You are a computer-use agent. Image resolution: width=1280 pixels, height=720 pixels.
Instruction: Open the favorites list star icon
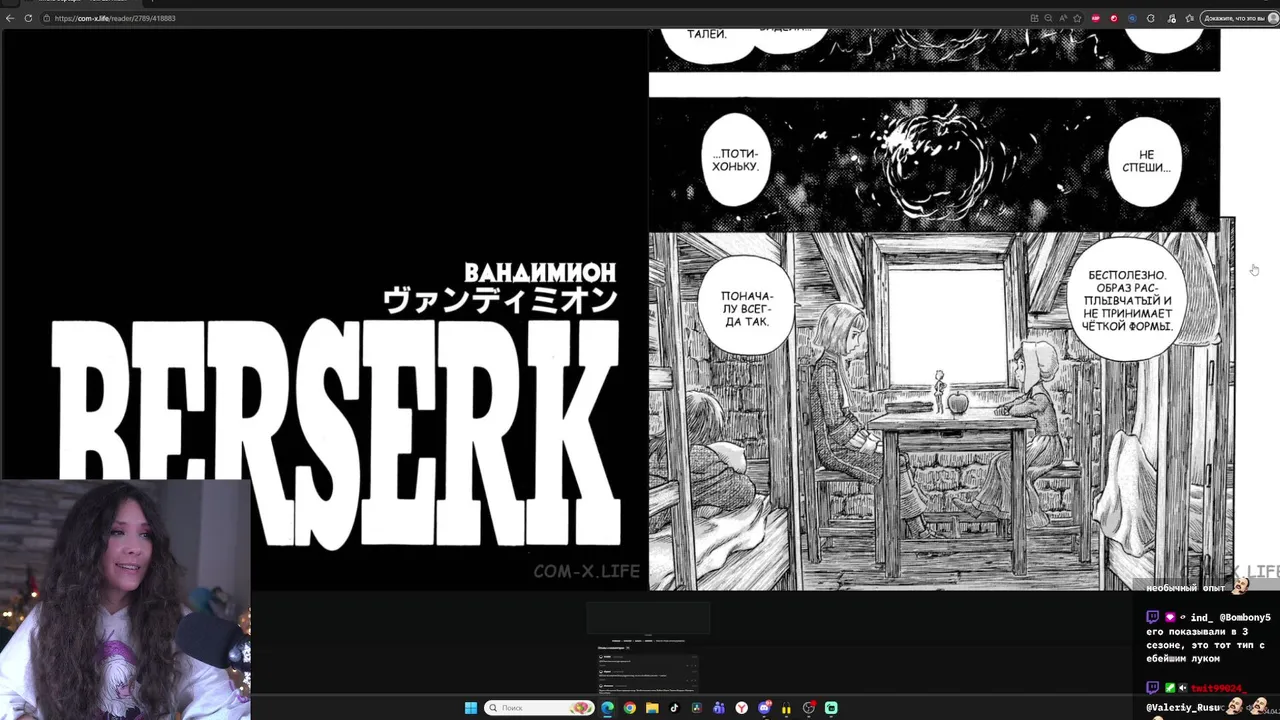point(1189,18)
